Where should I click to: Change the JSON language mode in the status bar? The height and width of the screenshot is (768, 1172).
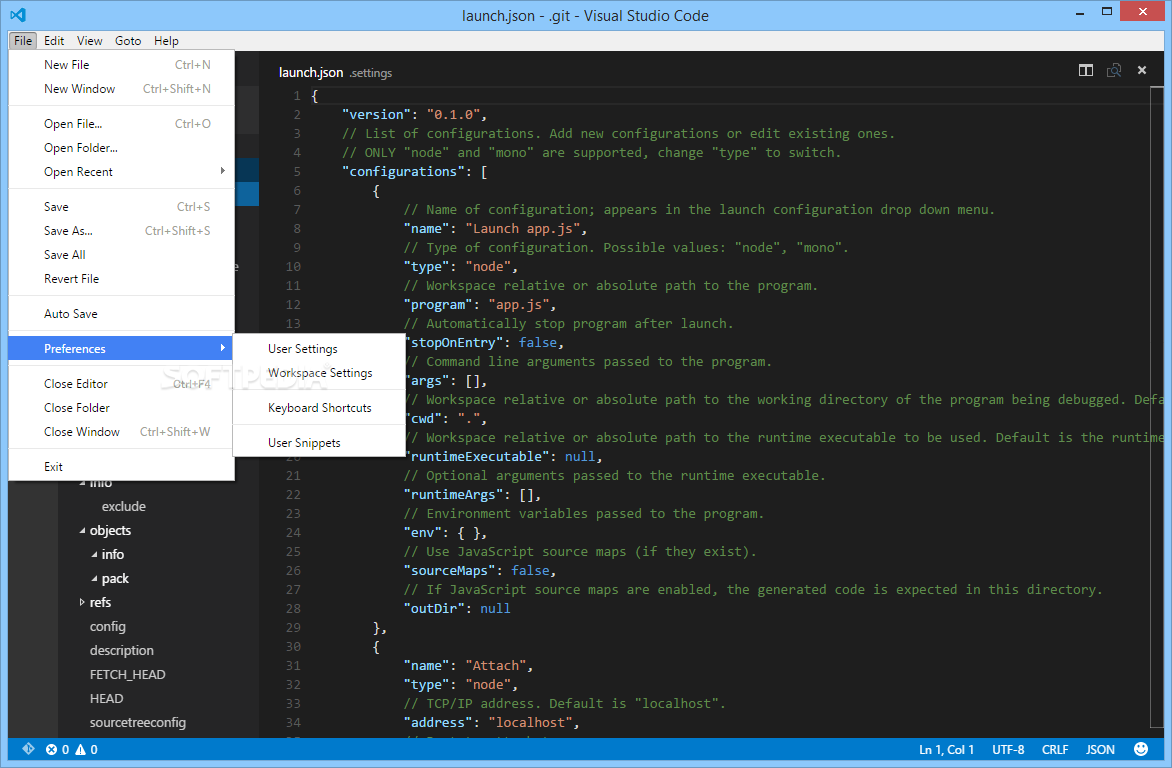[x=1100, y=749]
